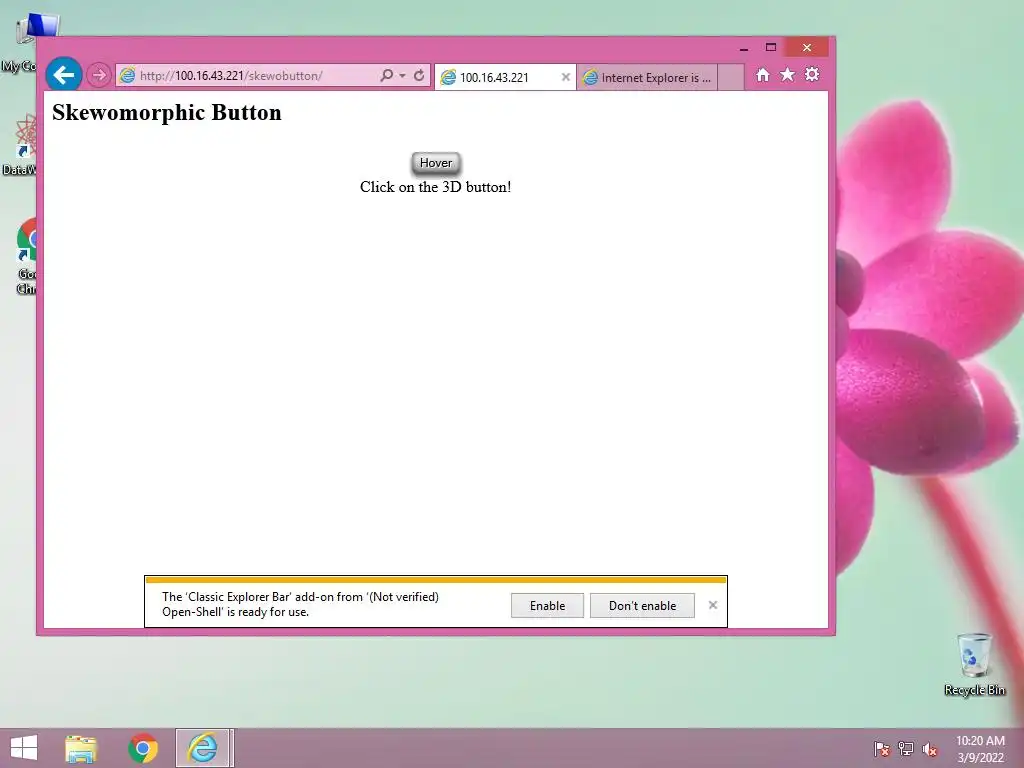Click the text 'Click on the 3D button!'

click(436, 187)
